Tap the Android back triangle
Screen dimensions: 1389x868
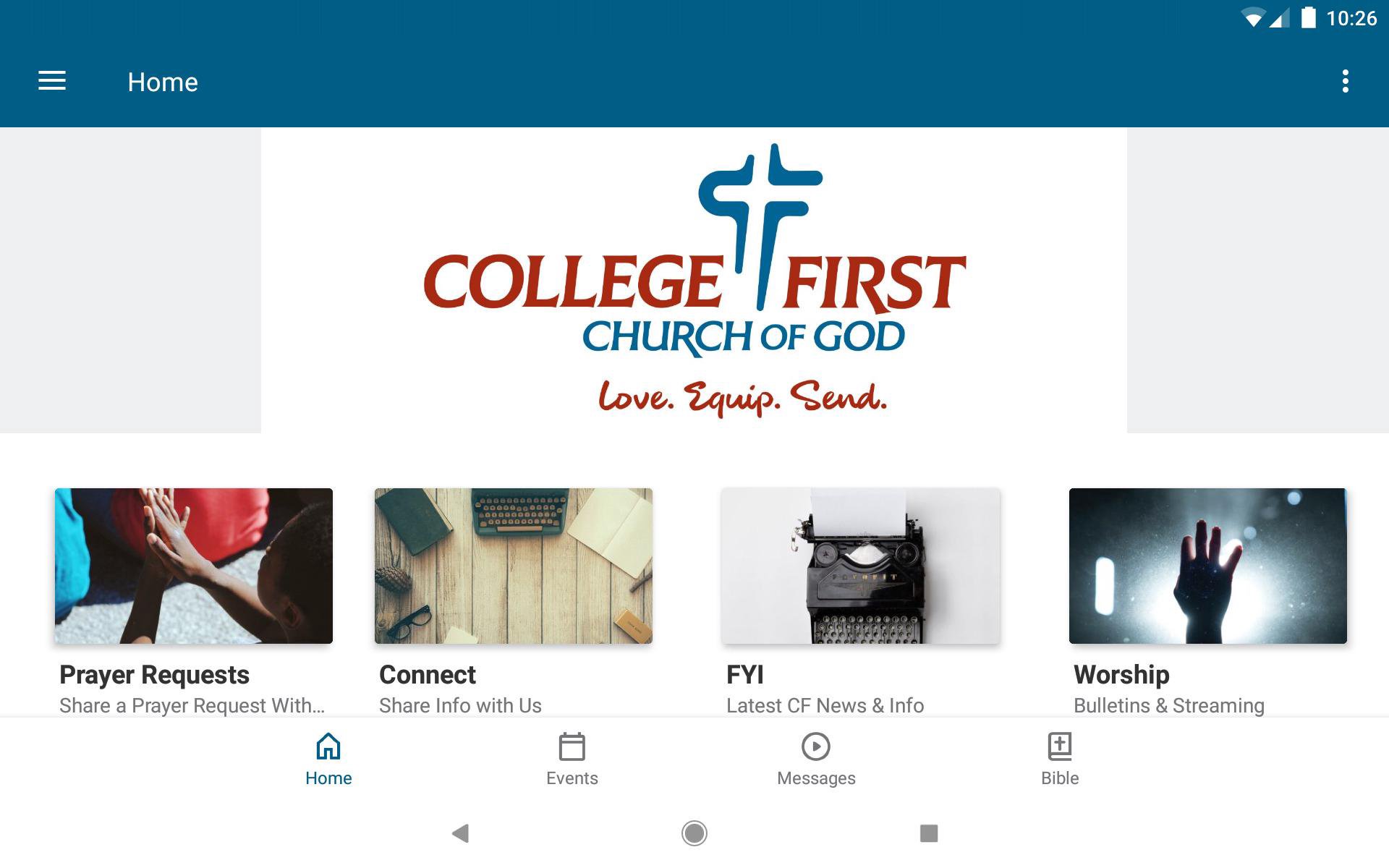pyautogui.click(x=460, y=833)
